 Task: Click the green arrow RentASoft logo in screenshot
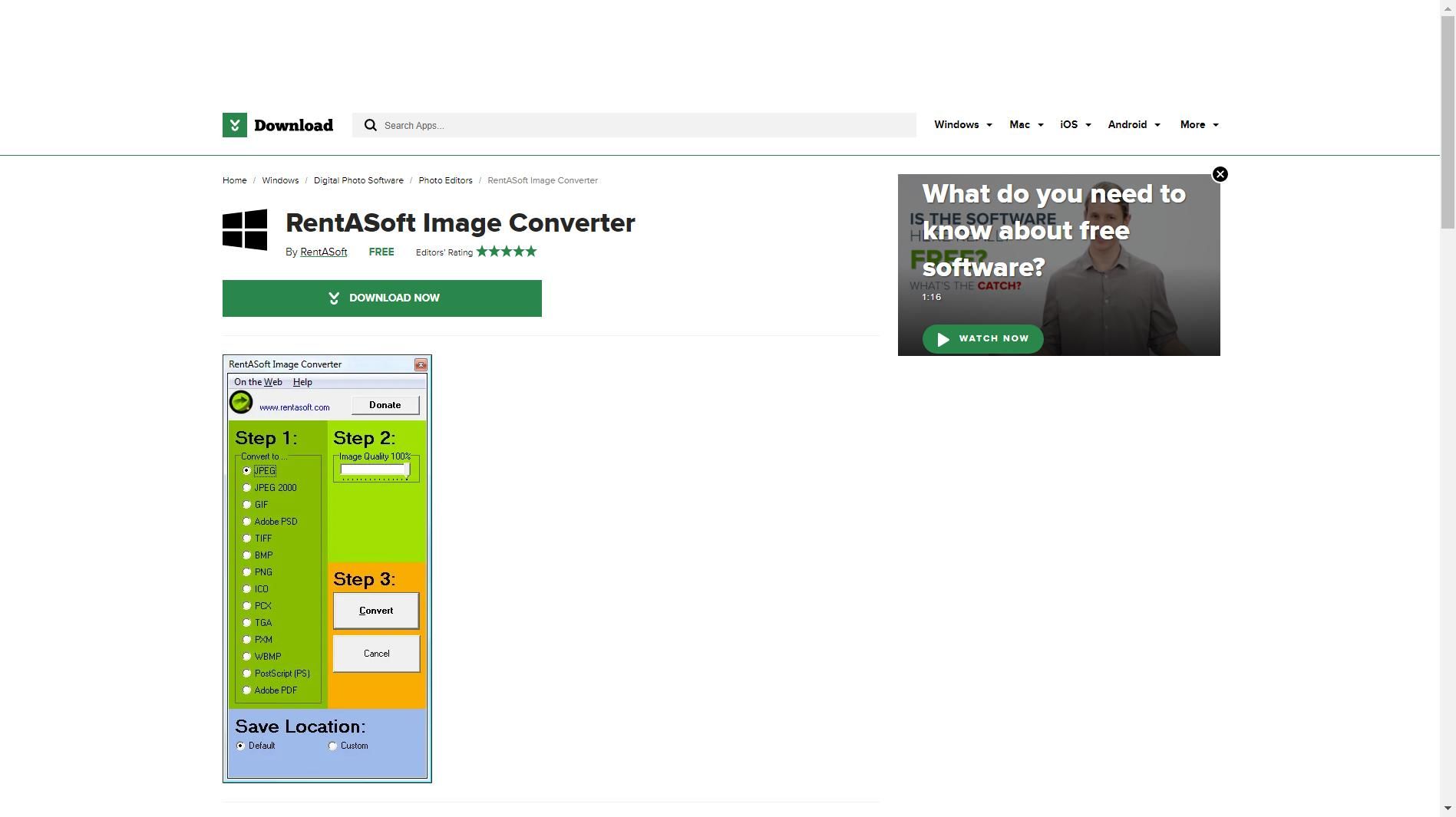(x=241, y=402)
